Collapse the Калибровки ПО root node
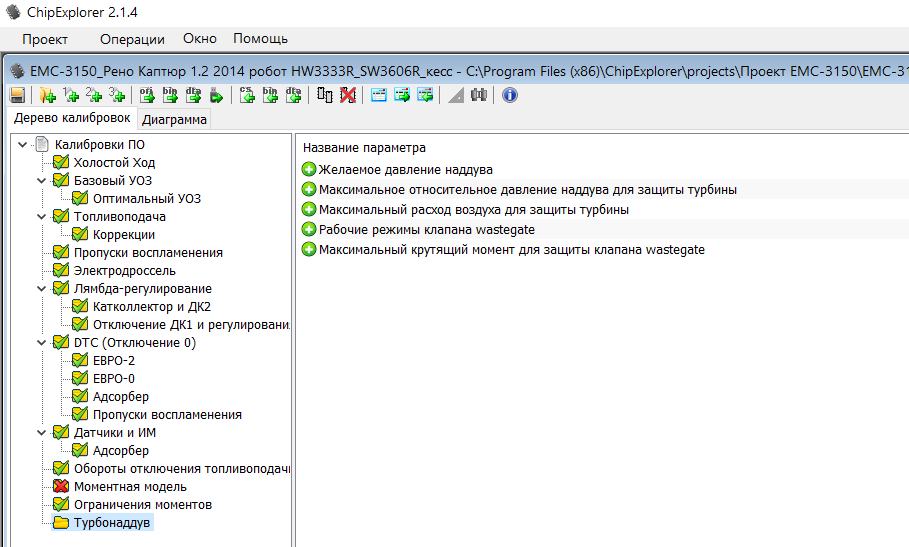This screenshot has width=909, height=547. click(23, 145)
